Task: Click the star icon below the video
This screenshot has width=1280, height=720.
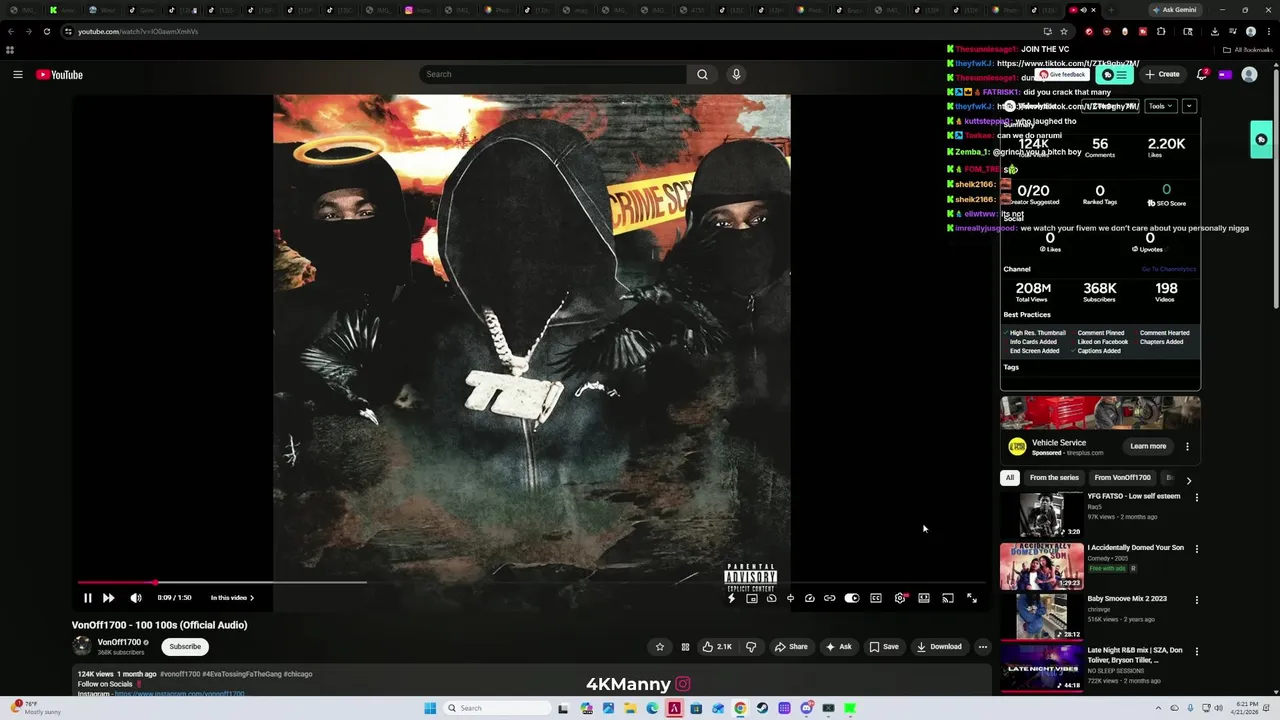Action: point(660,647)
